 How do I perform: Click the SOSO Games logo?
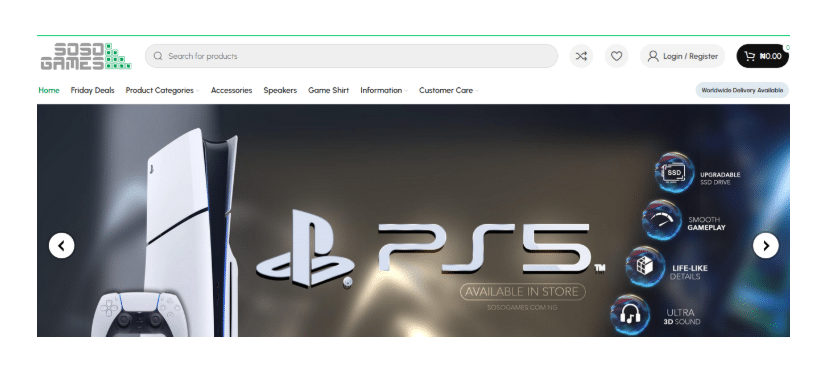pos(86,56)
